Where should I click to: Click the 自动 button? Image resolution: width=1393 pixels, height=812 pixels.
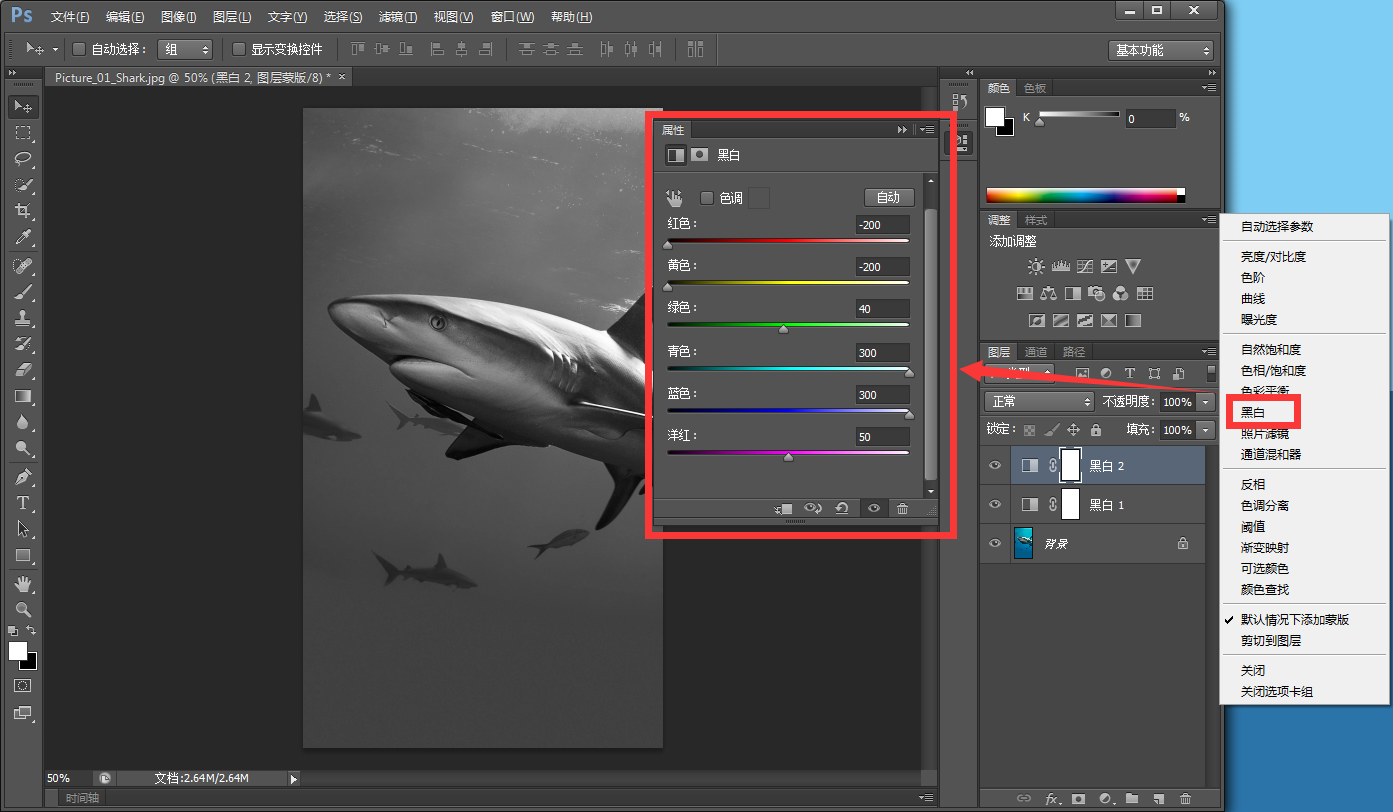pyautogui.click(x=888, y=197)
